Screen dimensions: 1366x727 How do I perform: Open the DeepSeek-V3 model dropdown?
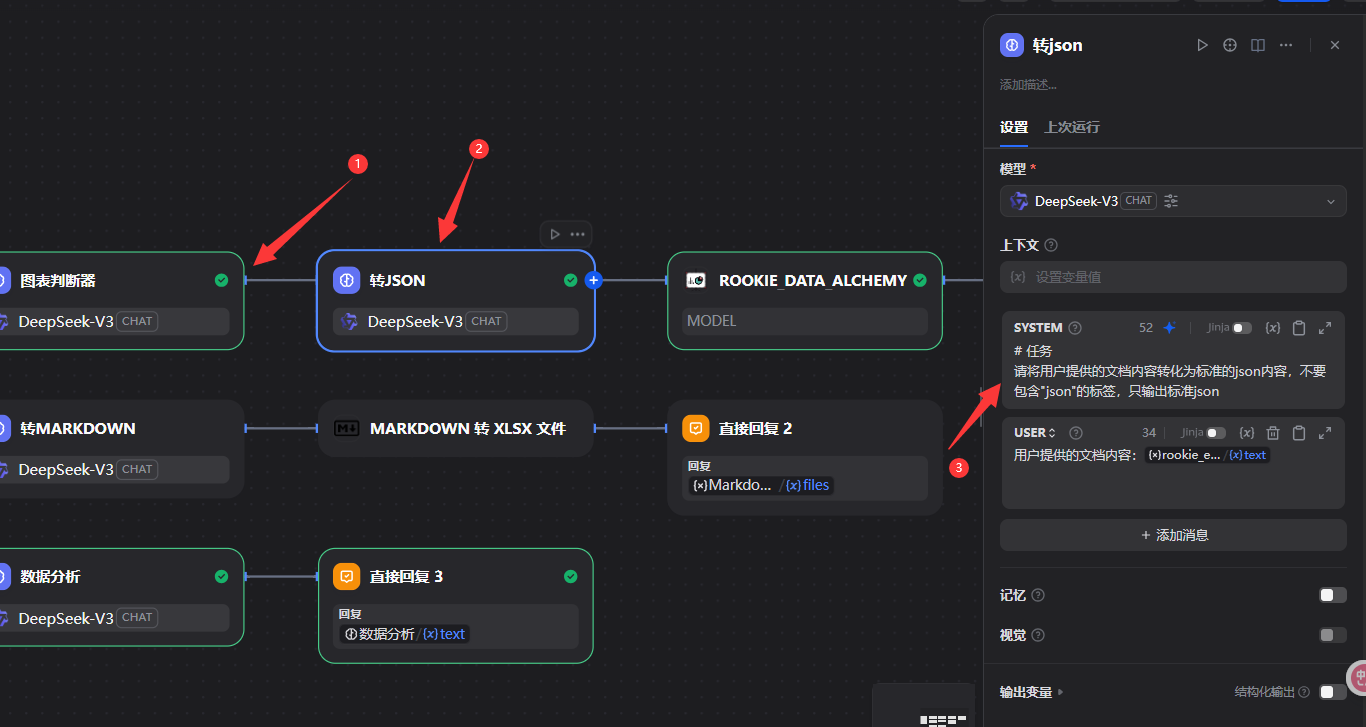[1173, 201]
